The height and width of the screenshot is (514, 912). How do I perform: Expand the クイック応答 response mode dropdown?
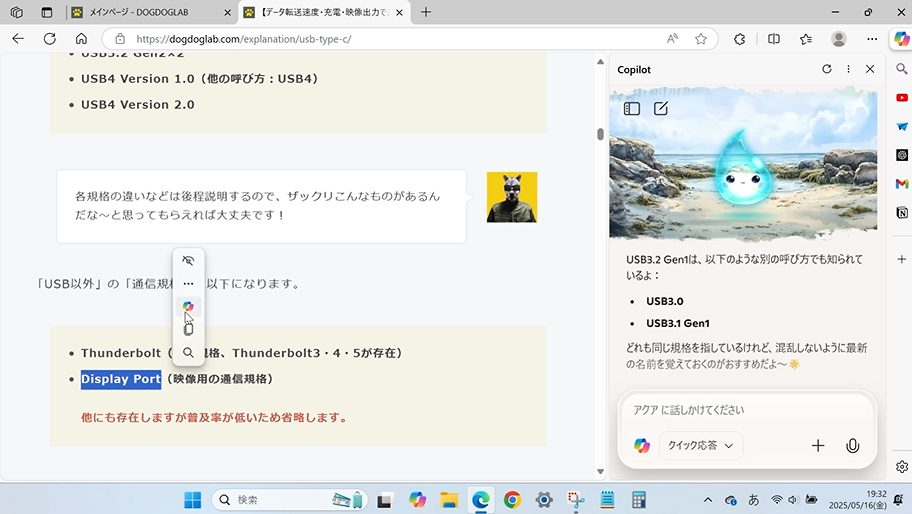coord(700,446)
